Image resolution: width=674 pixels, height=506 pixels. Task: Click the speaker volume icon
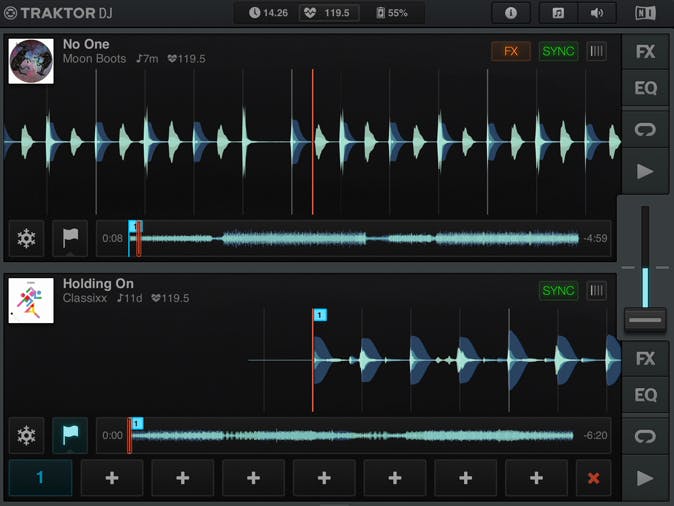pos(597,13)
